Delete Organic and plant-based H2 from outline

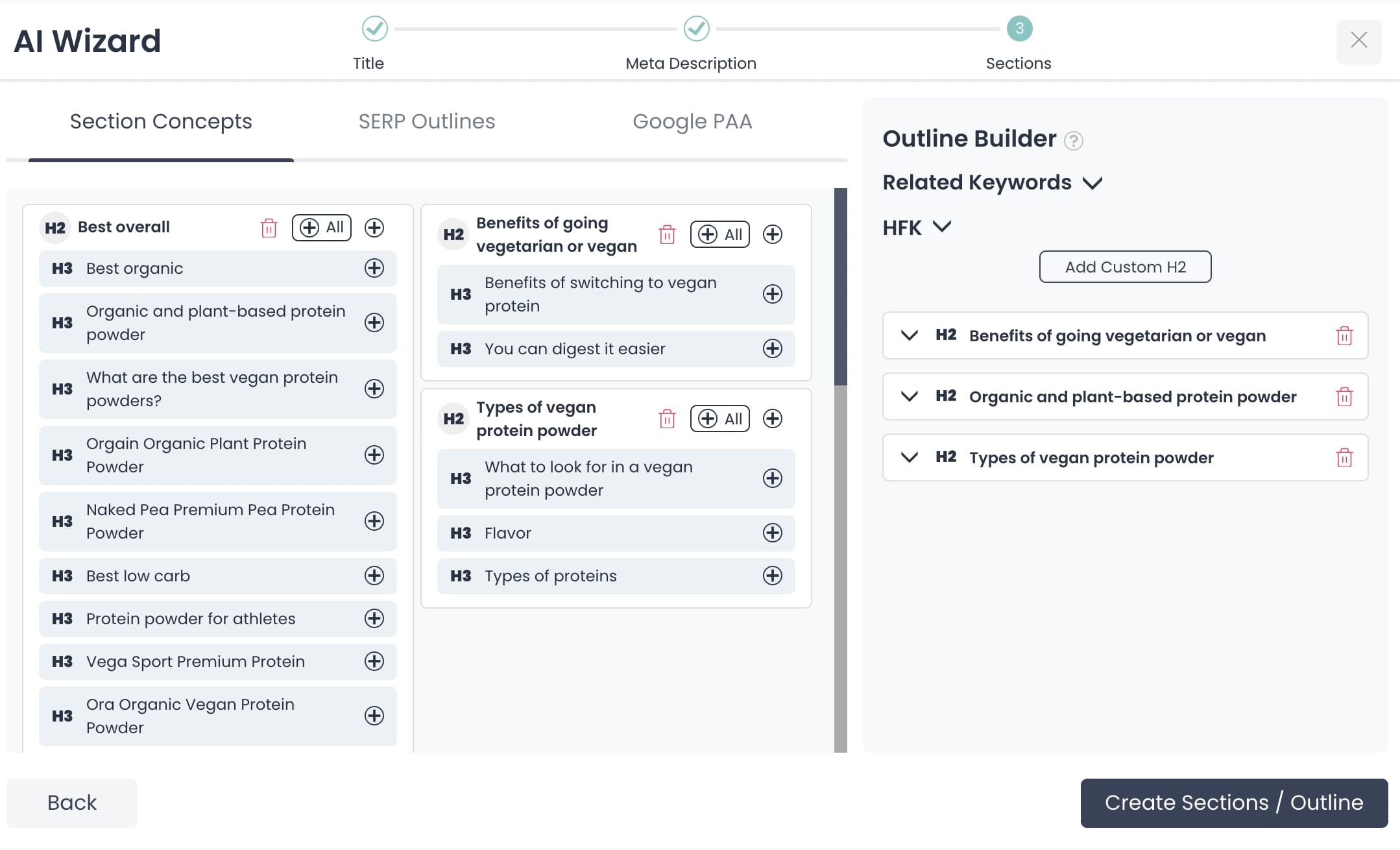[x=1344, y=397]
